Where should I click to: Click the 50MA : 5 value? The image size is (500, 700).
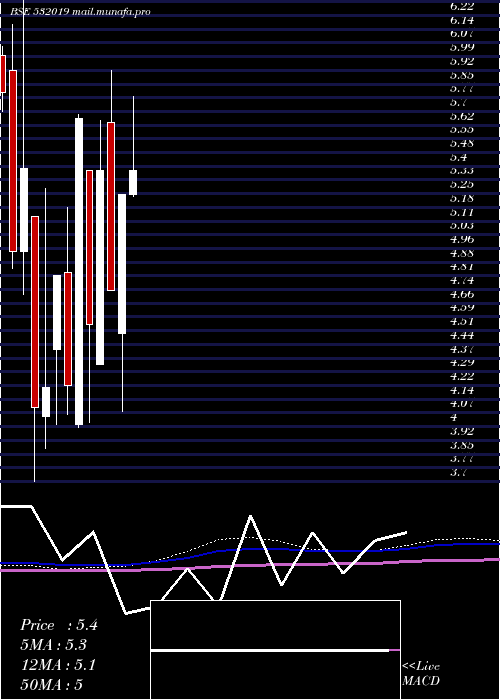tap(52, 685)
